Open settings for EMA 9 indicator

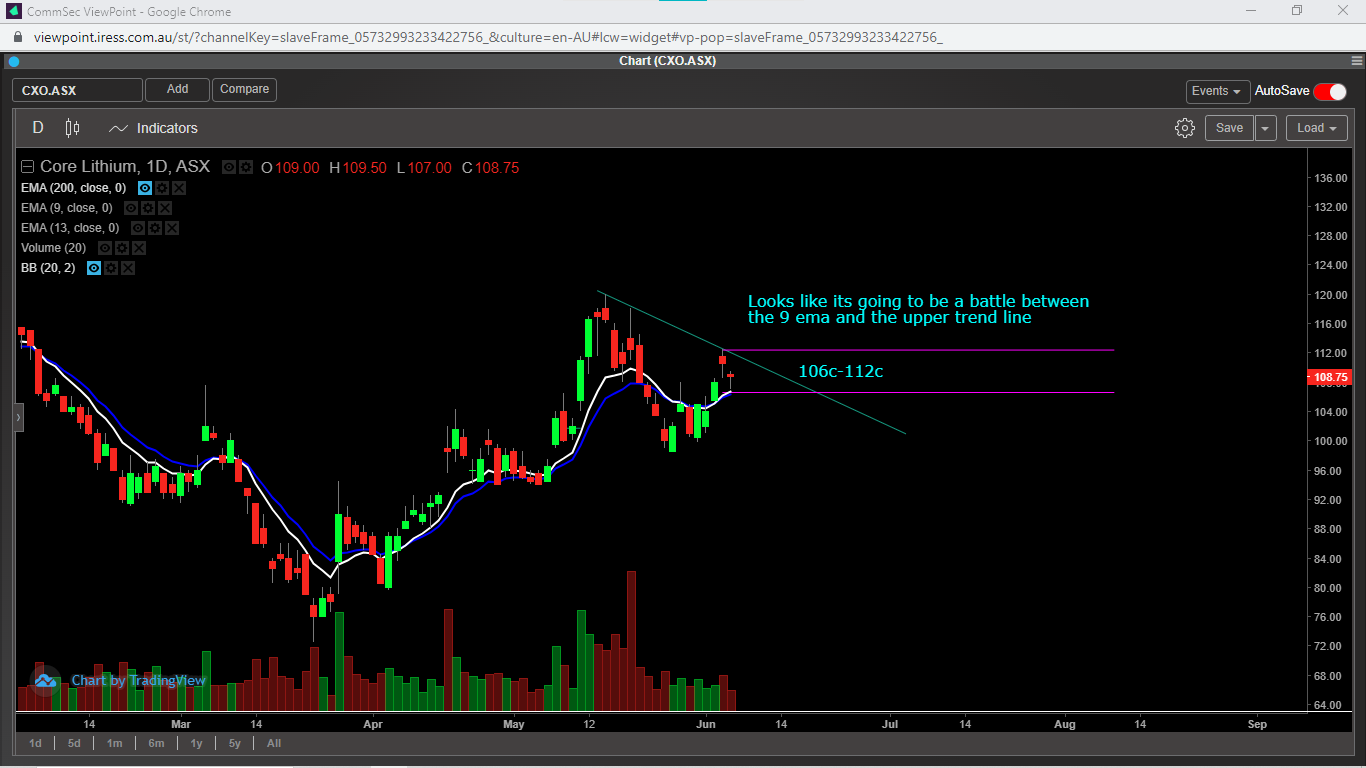[x=148, y=208]
